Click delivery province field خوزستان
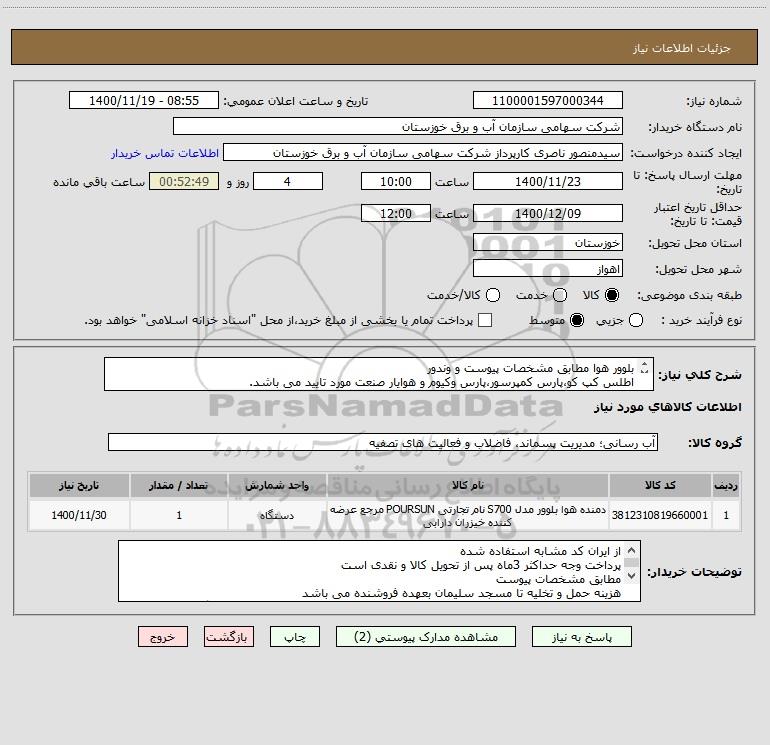 click(x=548, y=243)
